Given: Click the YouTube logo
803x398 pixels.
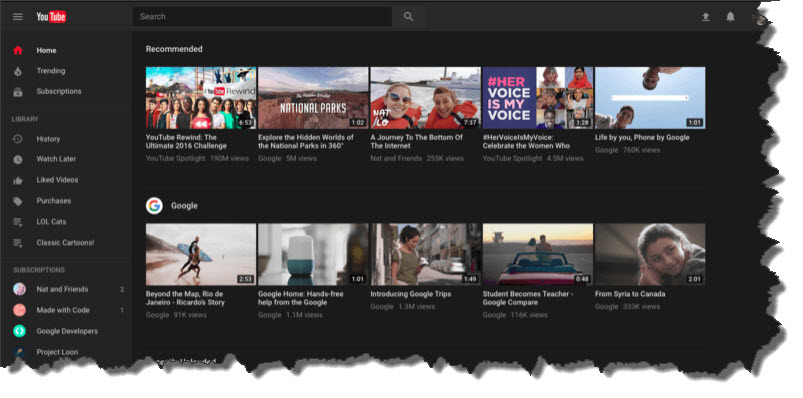Looking at the screenshot, I should (51, 16).
